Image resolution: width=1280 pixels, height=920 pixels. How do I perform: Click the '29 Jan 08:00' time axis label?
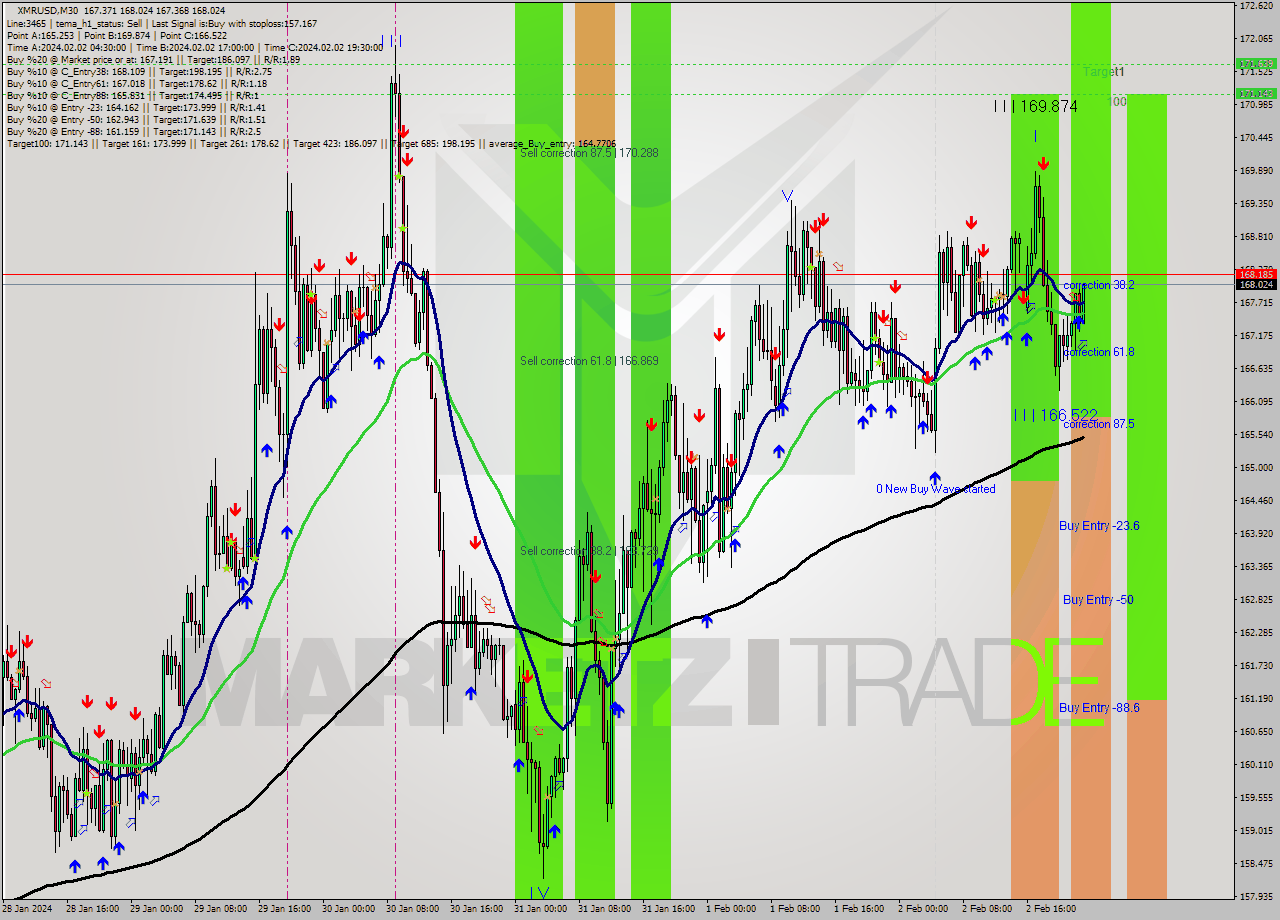pos(220,909)
